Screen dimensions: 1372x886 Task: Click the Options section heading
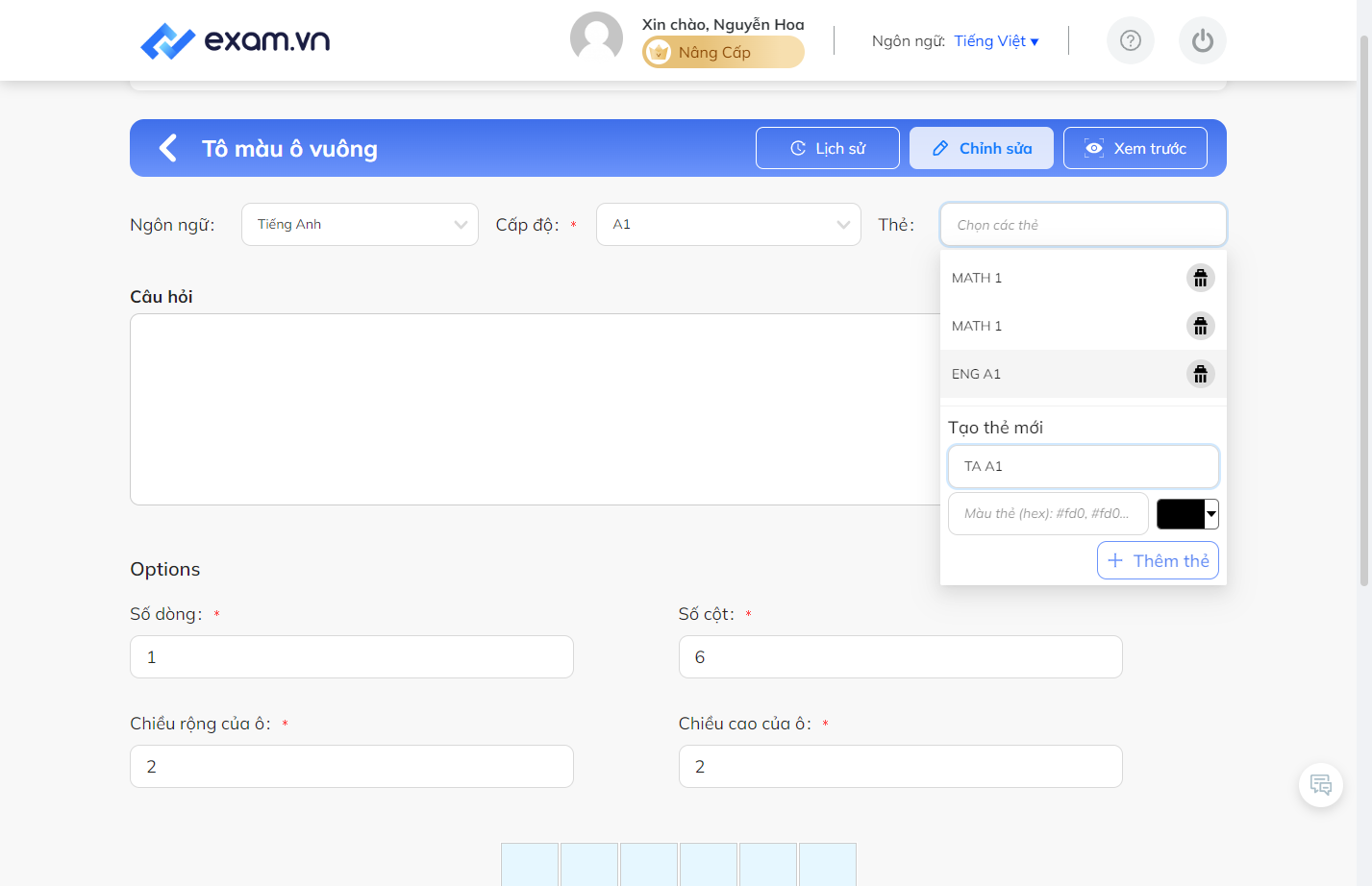pyautogui.click(x=165, y=569)
